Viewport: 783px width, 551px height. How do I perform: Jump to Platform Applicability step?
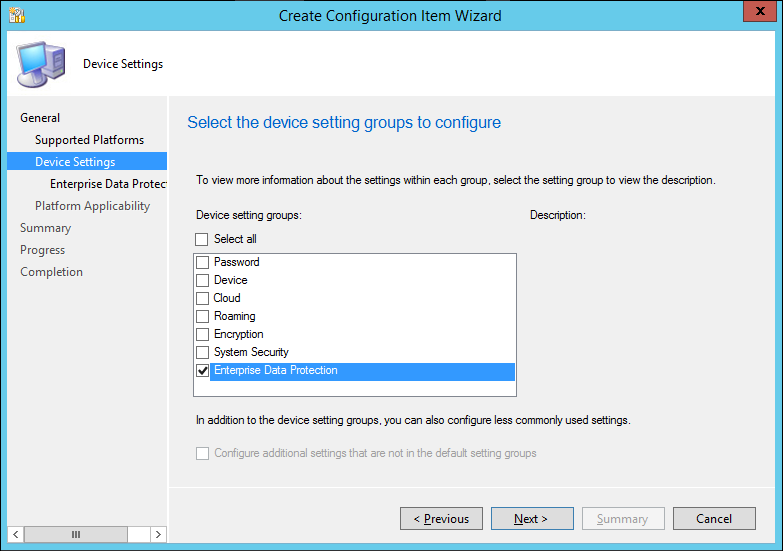92,206
